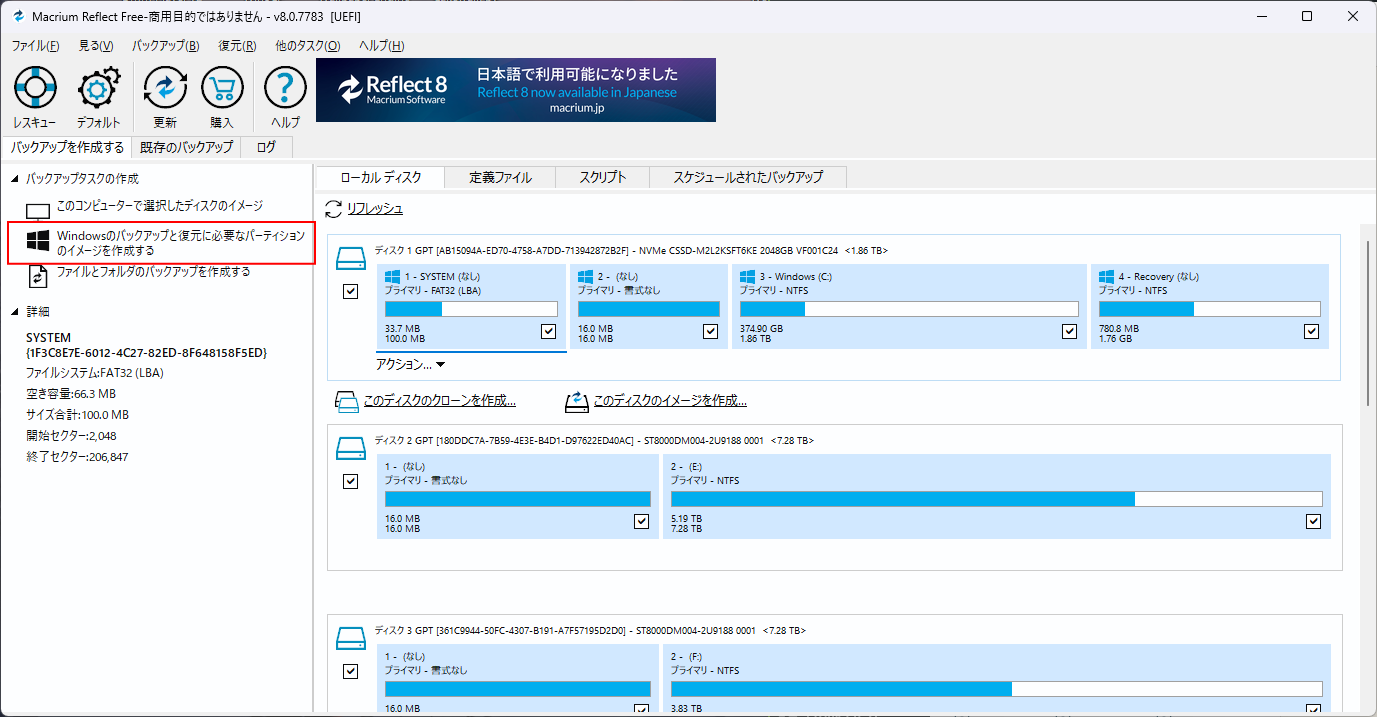Click the レスキュー lifebuoy icon

(35, 89)
